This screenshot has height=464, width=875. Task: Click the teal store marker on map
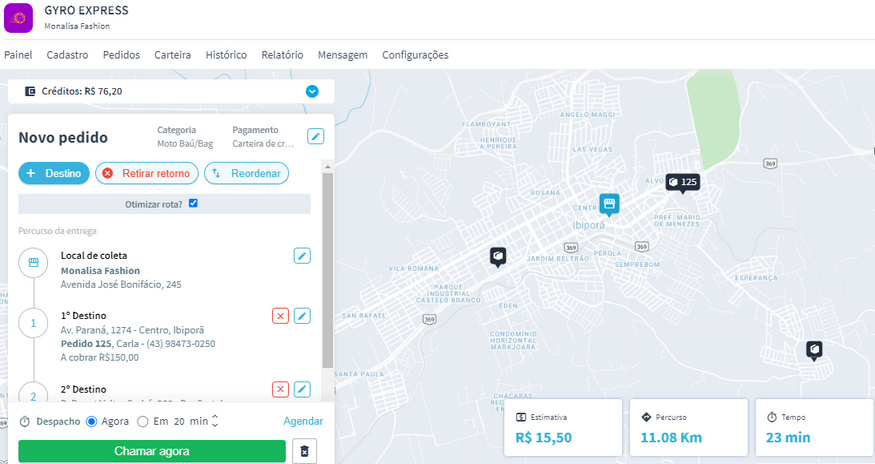(x=609, y=204)
